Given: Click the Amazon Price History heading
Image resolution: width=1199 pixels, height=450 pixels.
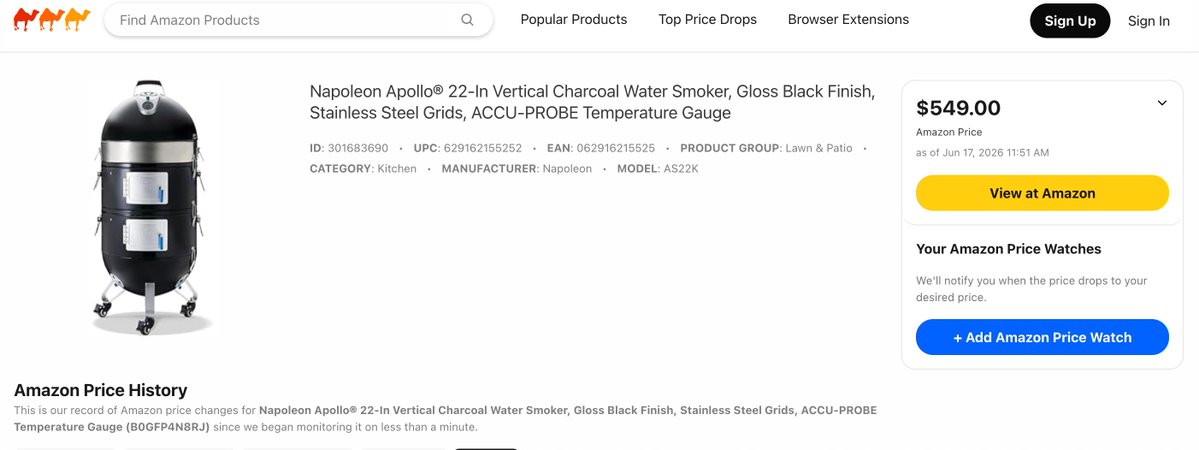Looking at the screenshot, I should pos(100,390).
